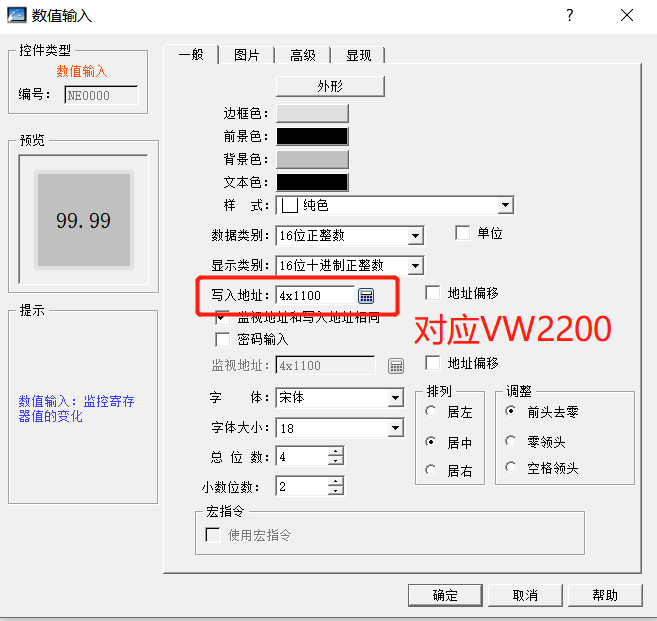This screenshot has height=621, width=657.
Task: Click the 总位数 value field
Action: click(302, 456)
